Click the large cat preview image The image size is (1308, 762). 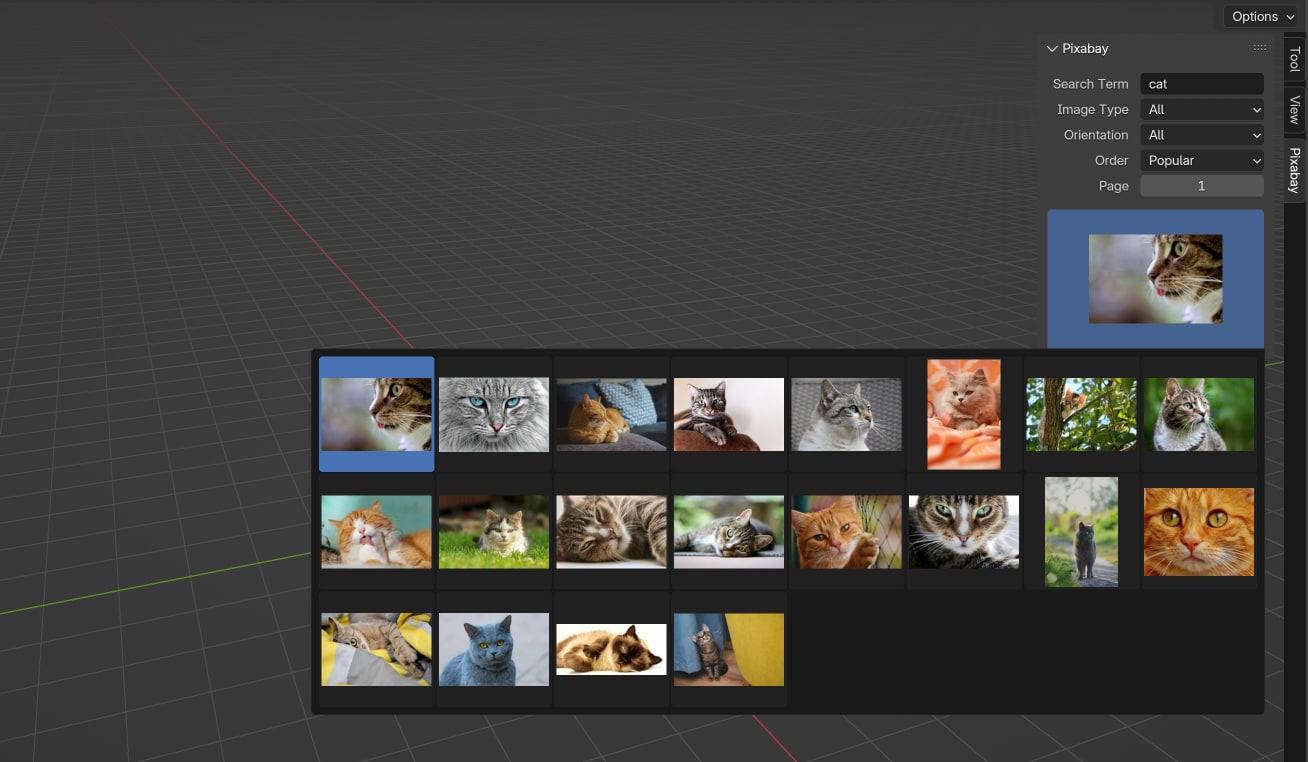click(x=1155, y=279)
